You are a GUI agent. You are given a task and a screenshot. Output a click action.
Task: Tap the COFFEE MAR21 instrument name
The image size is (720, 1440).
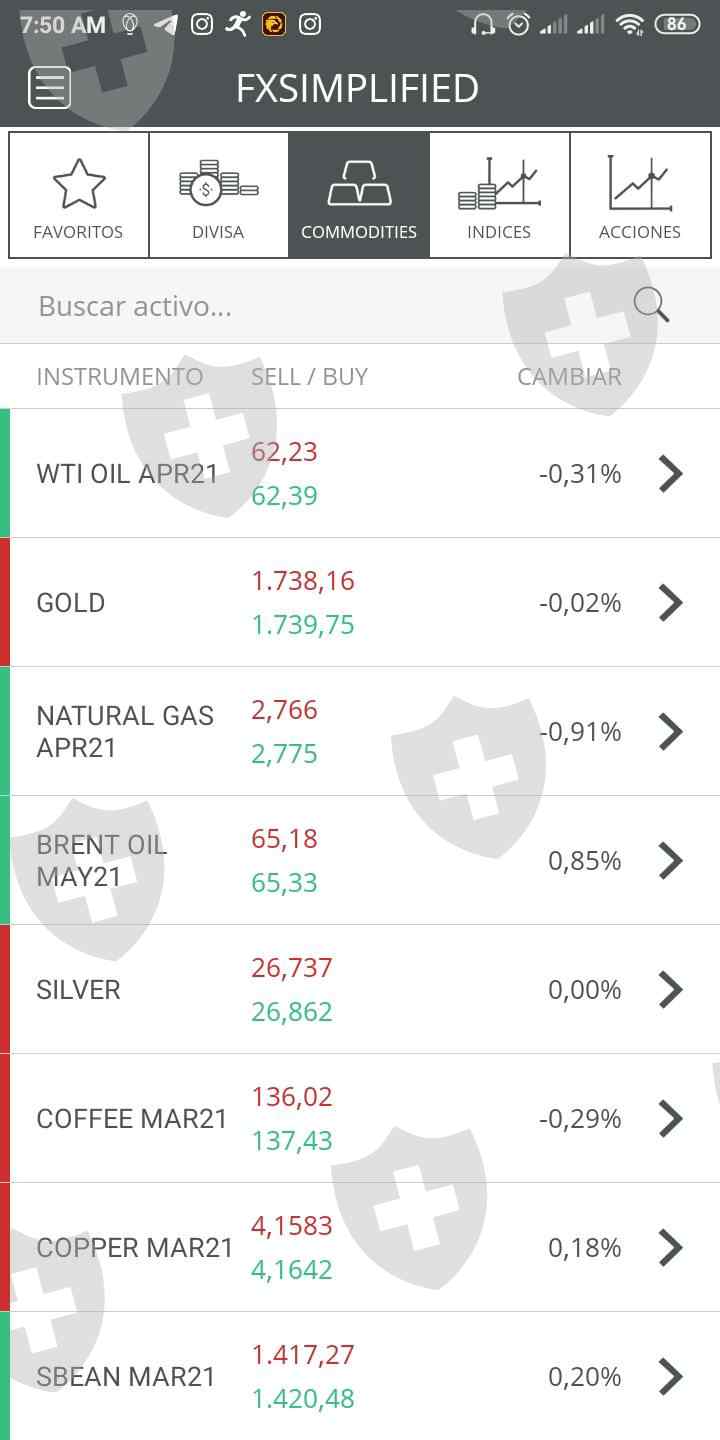pos(132,1118)
